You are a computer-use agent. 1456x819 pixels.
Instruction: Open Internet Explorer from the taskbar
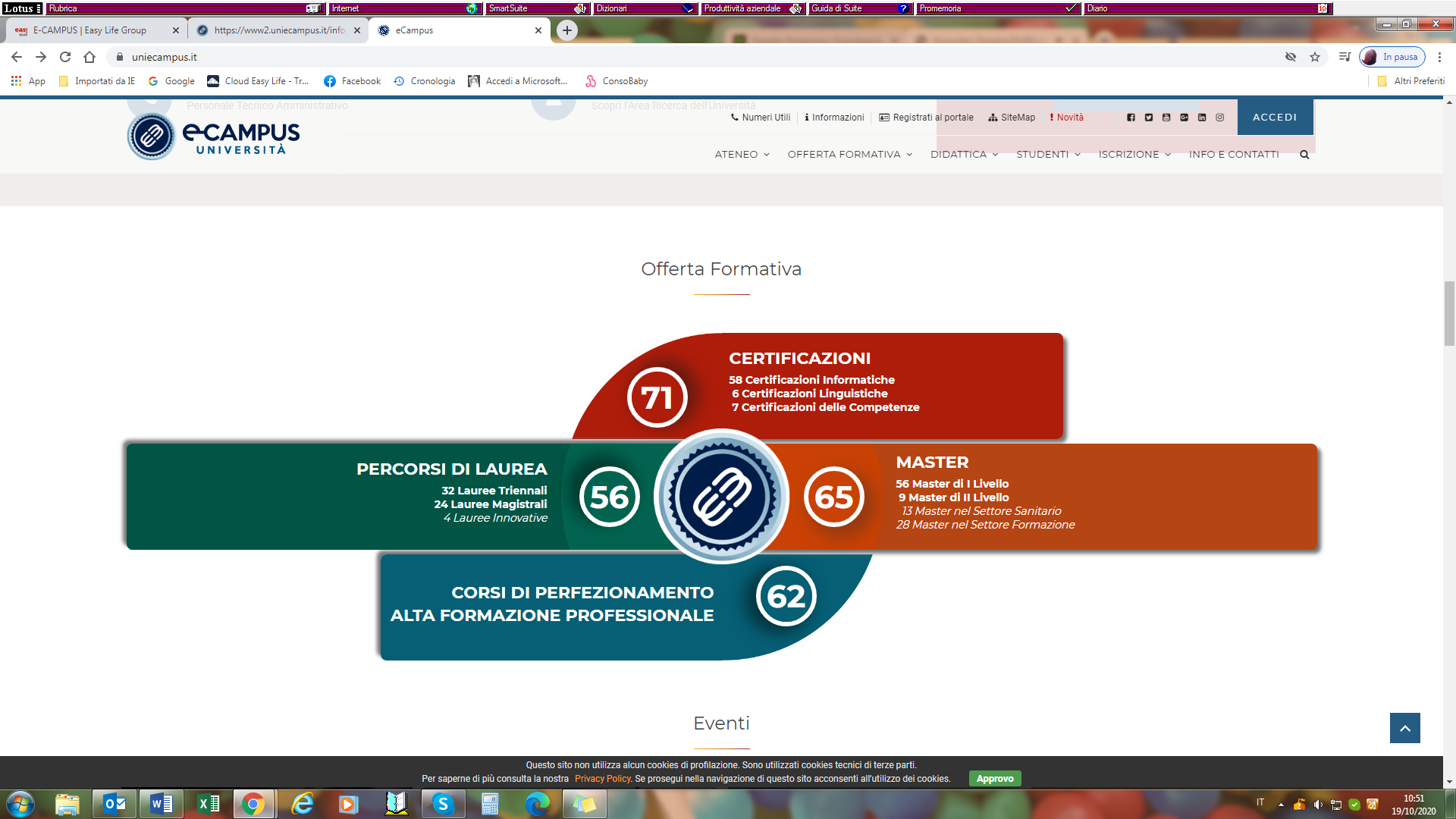[302, 804]
